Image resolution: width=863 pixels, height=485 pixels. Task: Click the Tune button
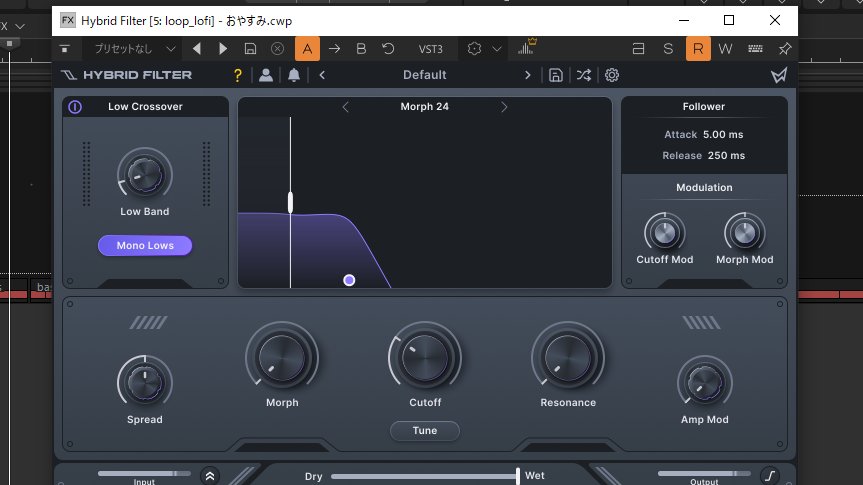(x=425, y=430)
